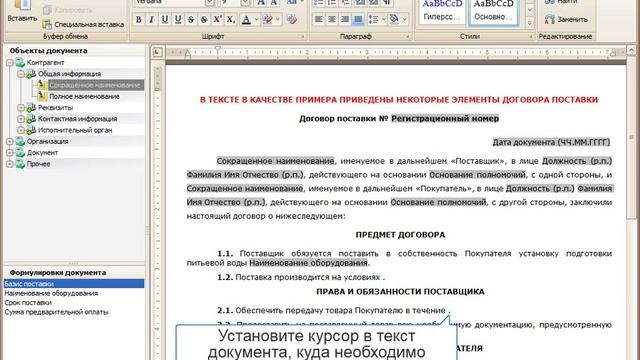Open Специальная вставка paste special
Image resolution: width=640 pixels, height=360 pixels.
point(84,24)
